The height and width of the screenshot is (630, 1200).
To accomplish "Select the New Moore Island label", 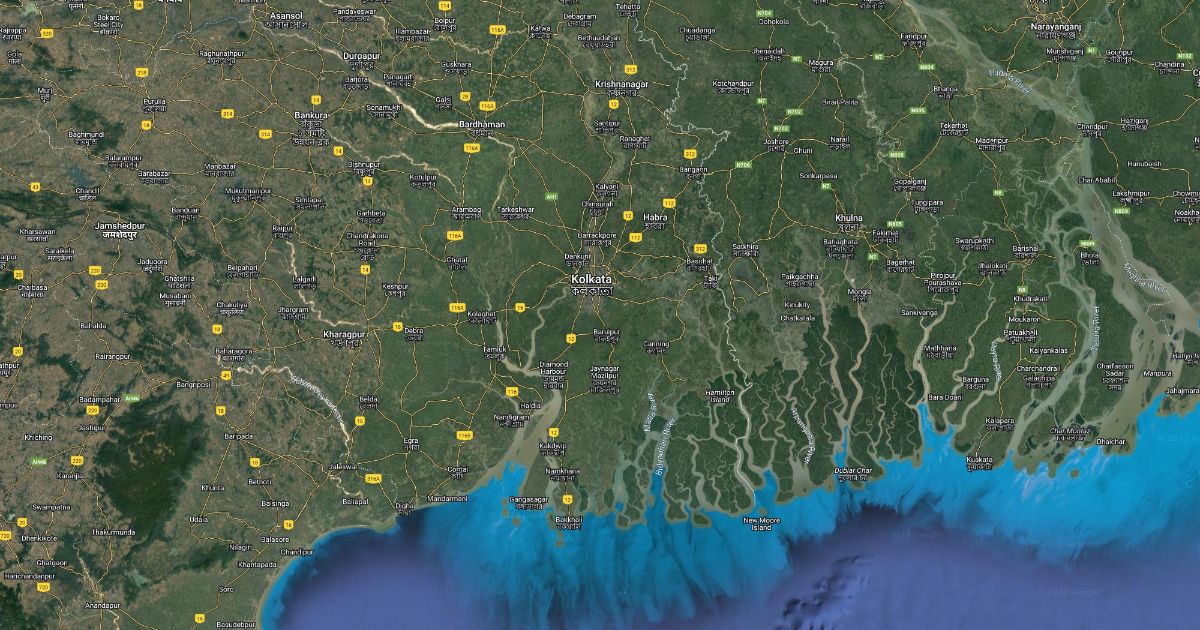I will [762, 524].
